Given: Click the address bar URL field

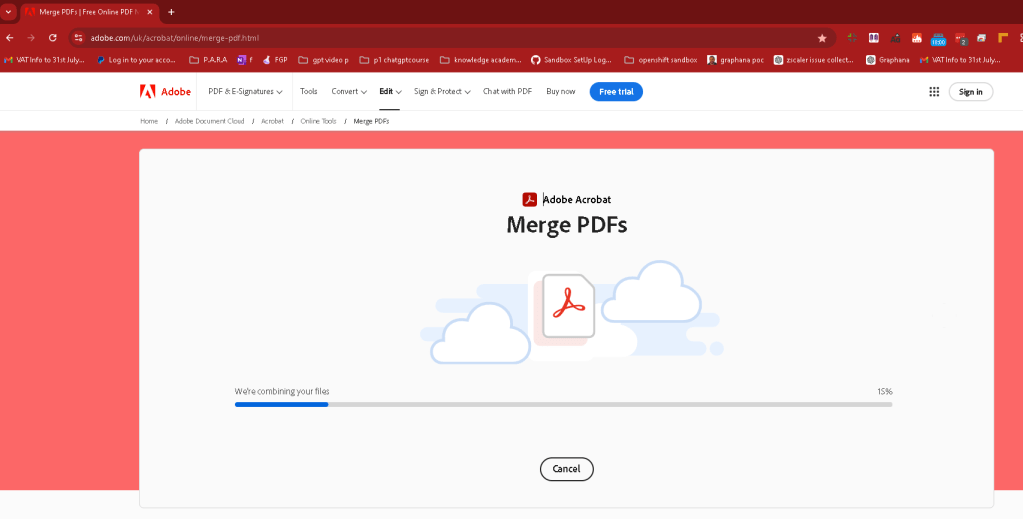Looking at the screenshot, I should point(450,38).
